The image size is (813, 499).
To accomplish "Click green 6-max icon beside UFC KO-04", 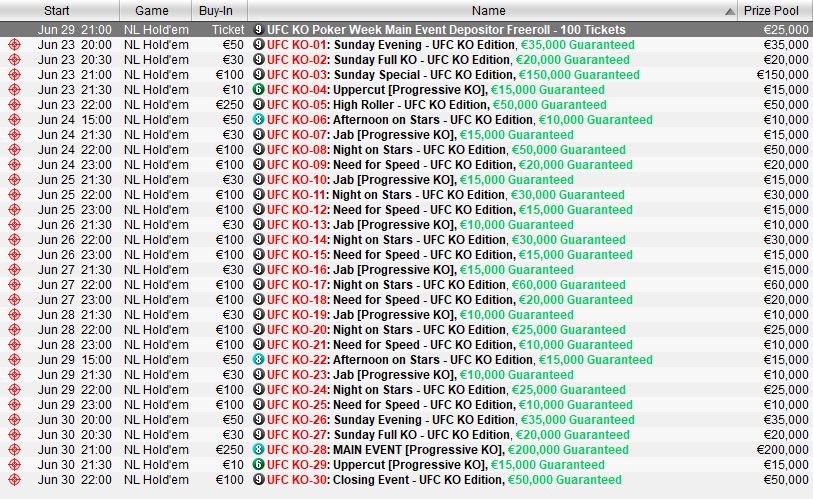I will pos(258,90).
